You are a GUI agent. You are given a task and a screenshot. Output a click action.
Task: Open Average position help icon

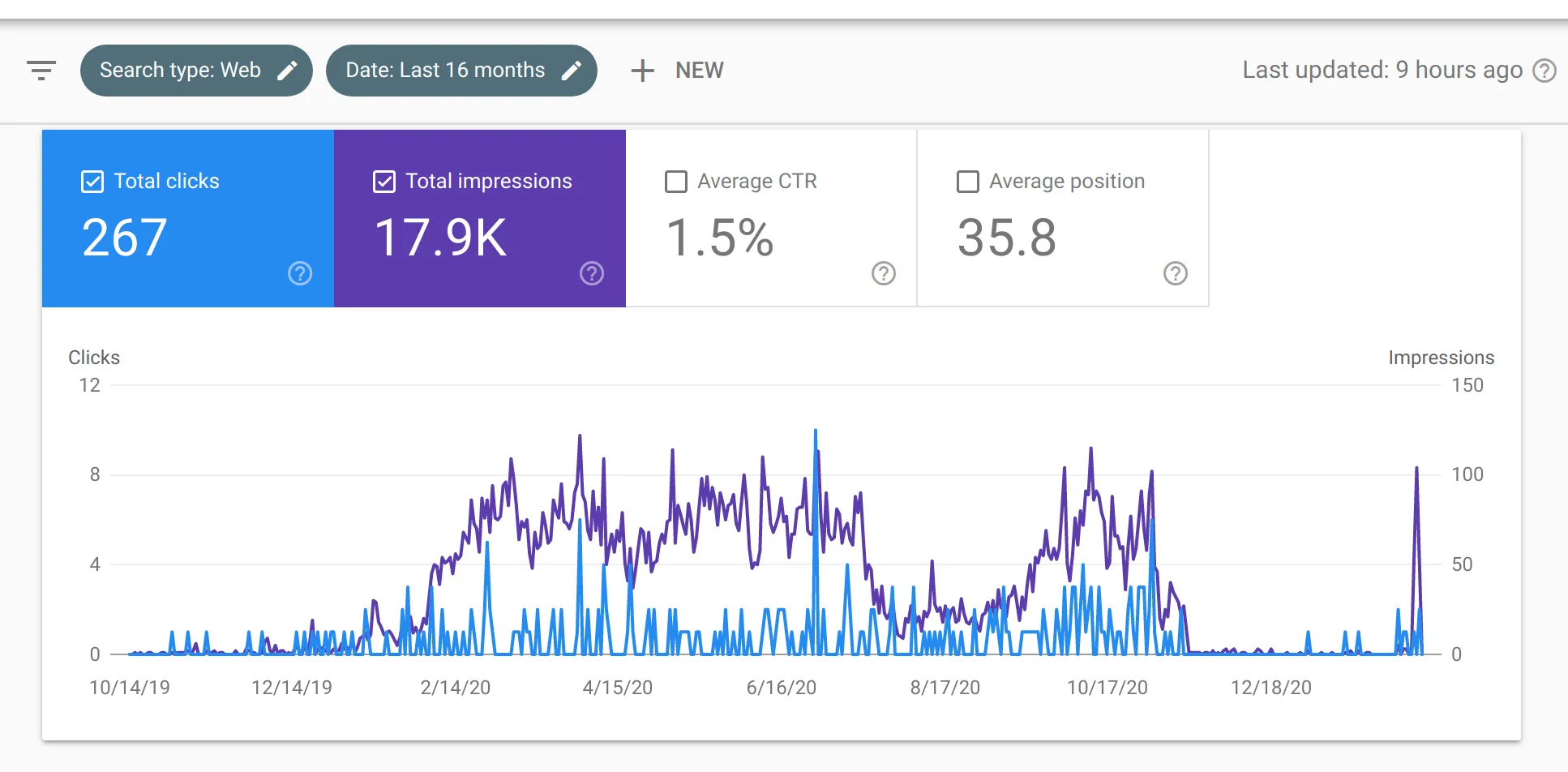tap(1176, 273)
